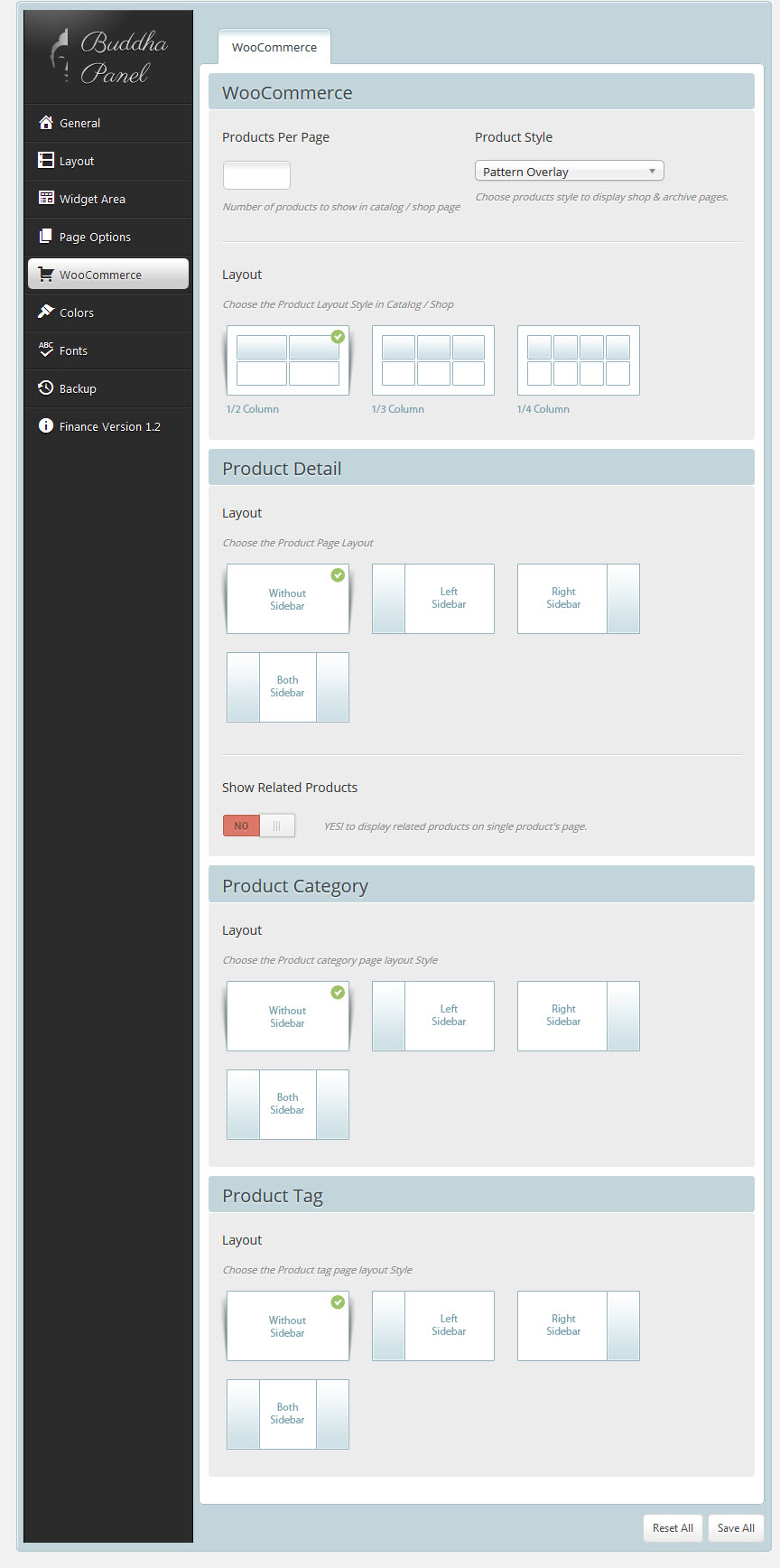The image size is (780, 1568).
Task: Click the Backup clock icon
Action: pyautogui.click(x=46, y=388)
